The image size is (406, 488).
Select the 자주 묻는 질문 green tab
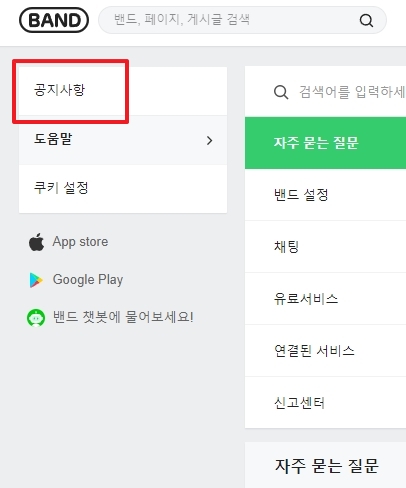tap(325, 143)
